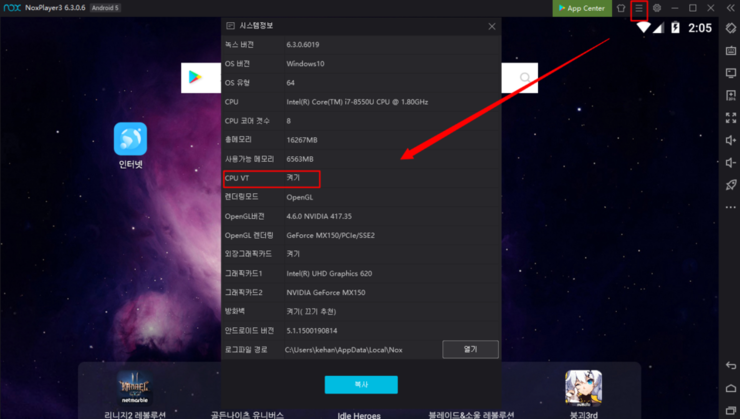The width and height of the screenshot is (740, 419).
Task: Click the NVIDIA GeForce MX150 value
Action: coord(326,293)
